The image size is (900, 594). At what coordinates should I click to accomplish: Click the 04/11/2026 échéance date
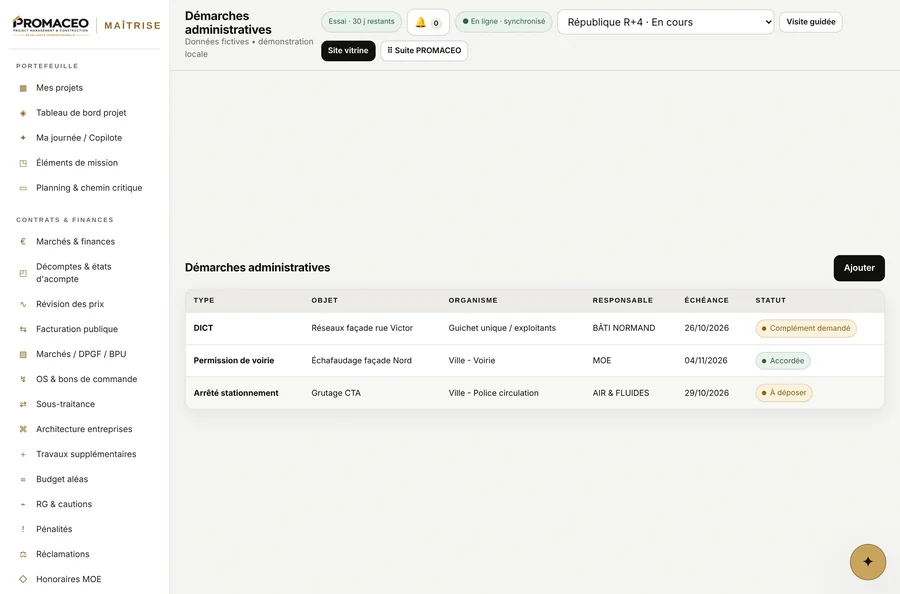point(705,361)
